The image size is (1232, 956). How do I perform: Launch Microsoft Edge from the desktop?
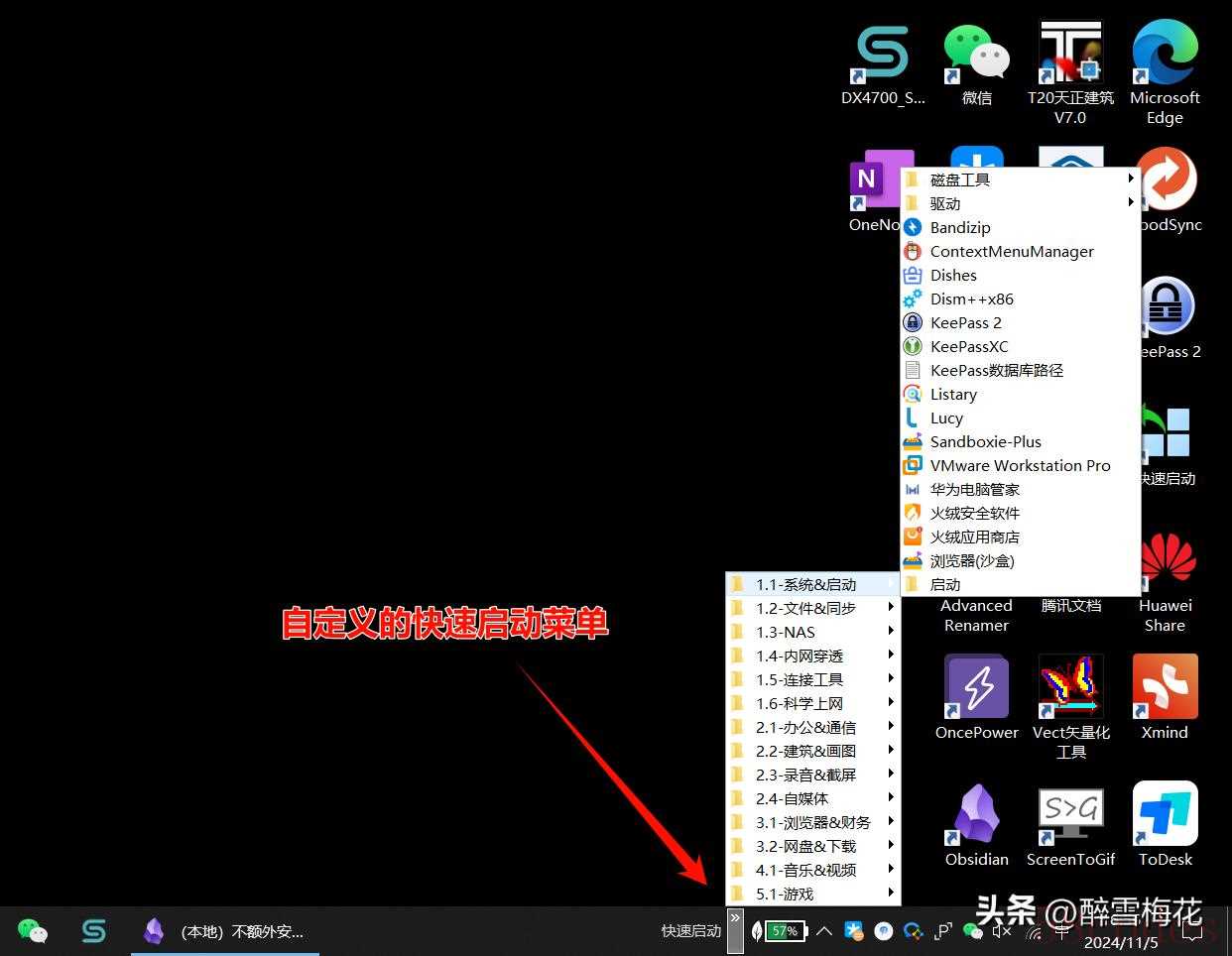[x=1165, y=72]
